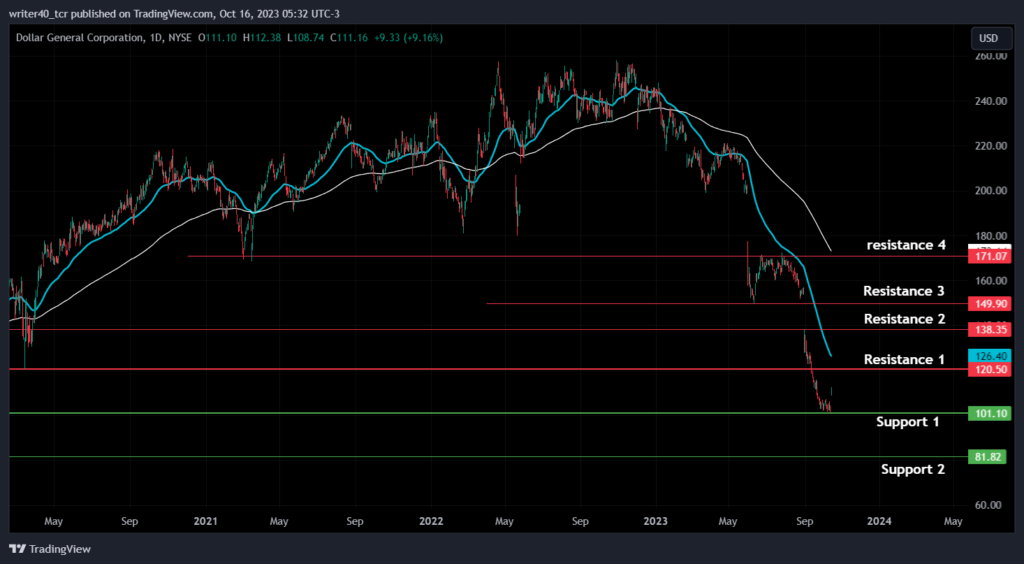Click the Support 2 text label

[x=912, y=469]
